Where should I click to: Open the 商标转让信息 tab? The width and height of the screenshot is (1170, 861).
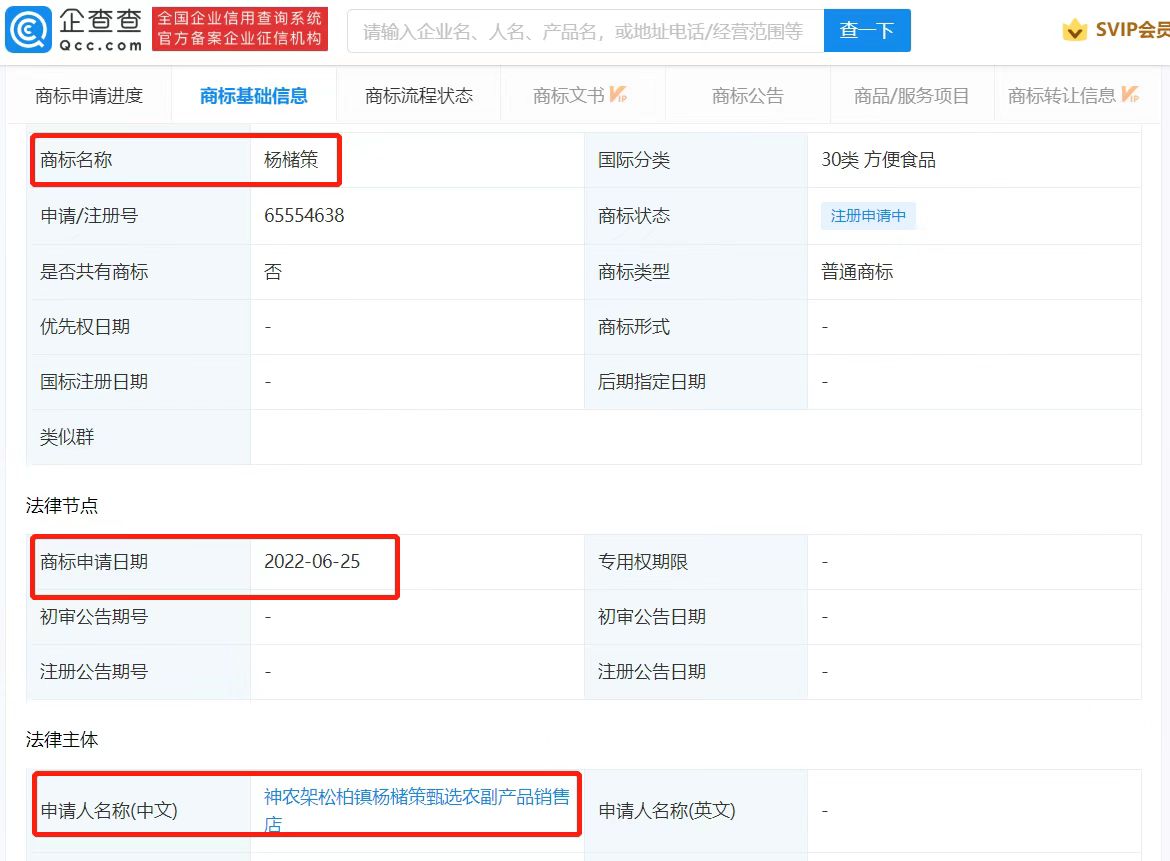(1061, 96)
